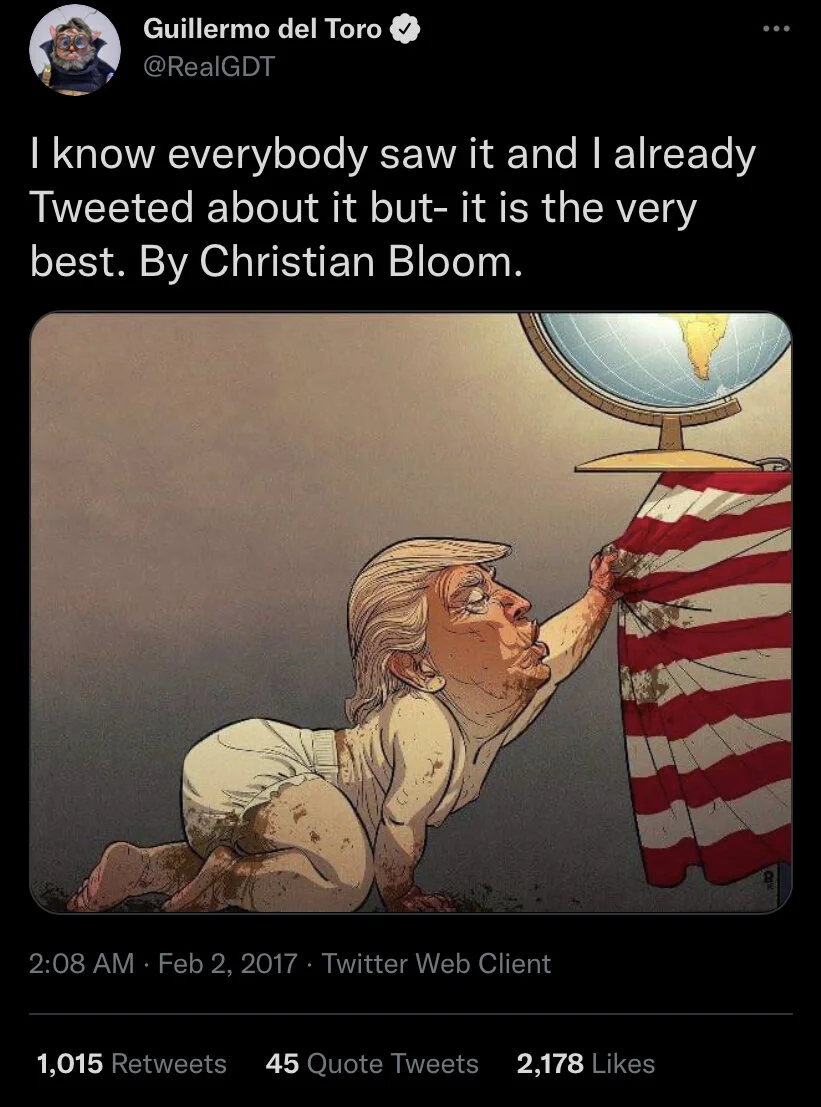
Task: View the 1,015 Retweets list
Action: [131, 1063]
